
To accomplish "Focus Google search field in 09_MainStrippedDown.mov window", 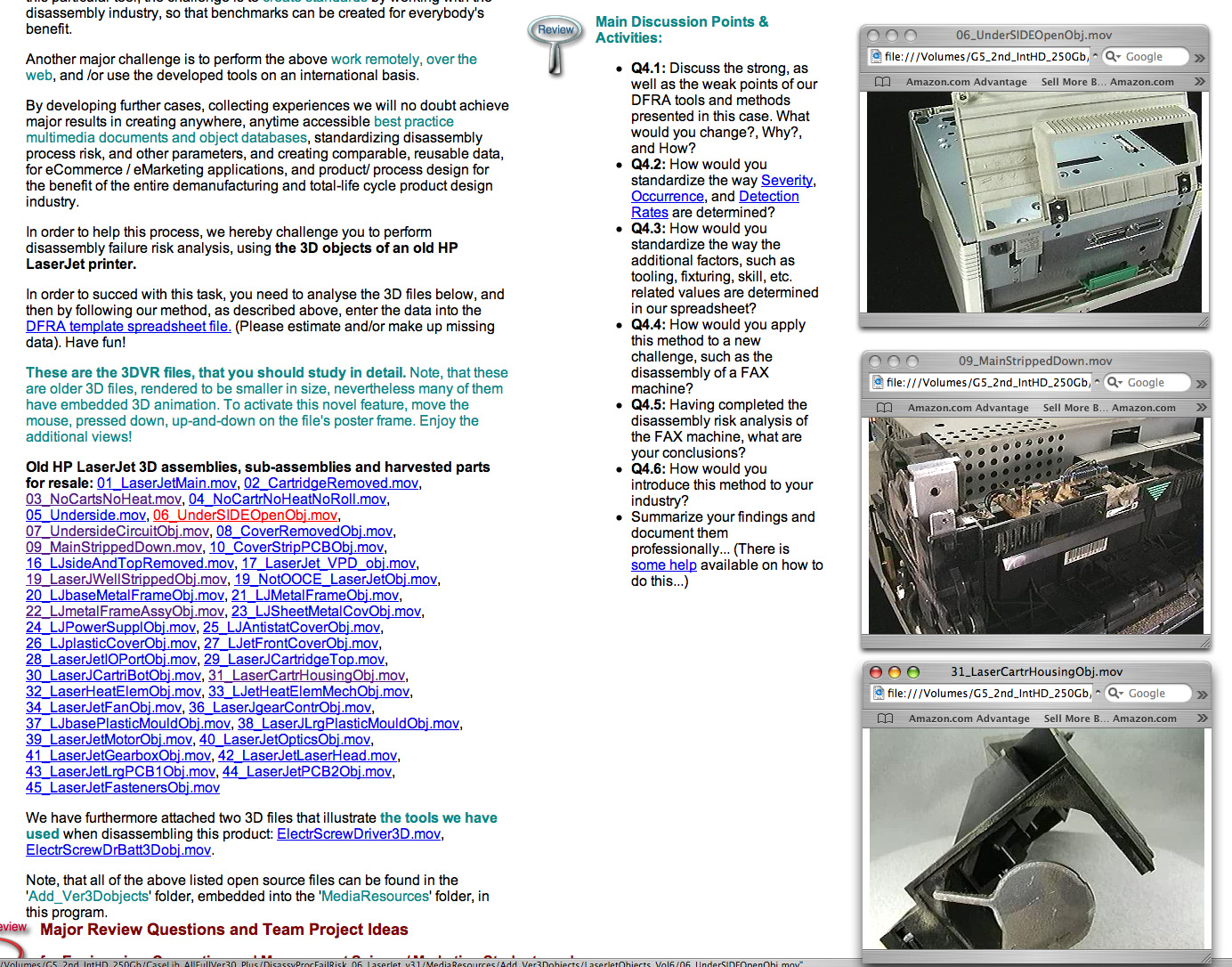I will click(x=1147, y=383).
